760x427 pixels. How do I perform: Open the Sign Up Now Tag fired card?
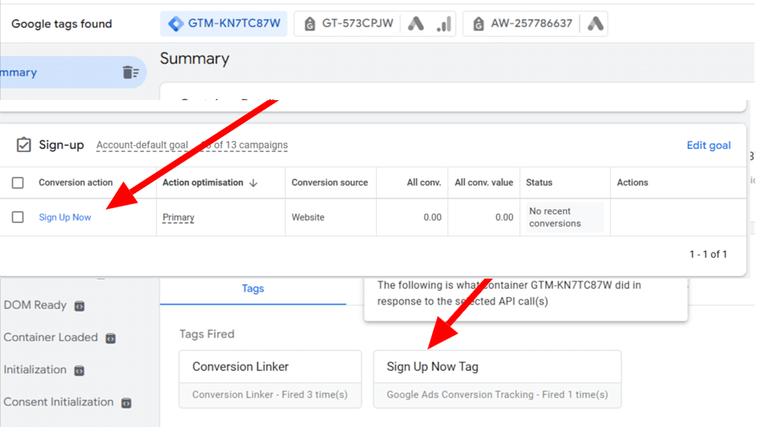point(497,380)
